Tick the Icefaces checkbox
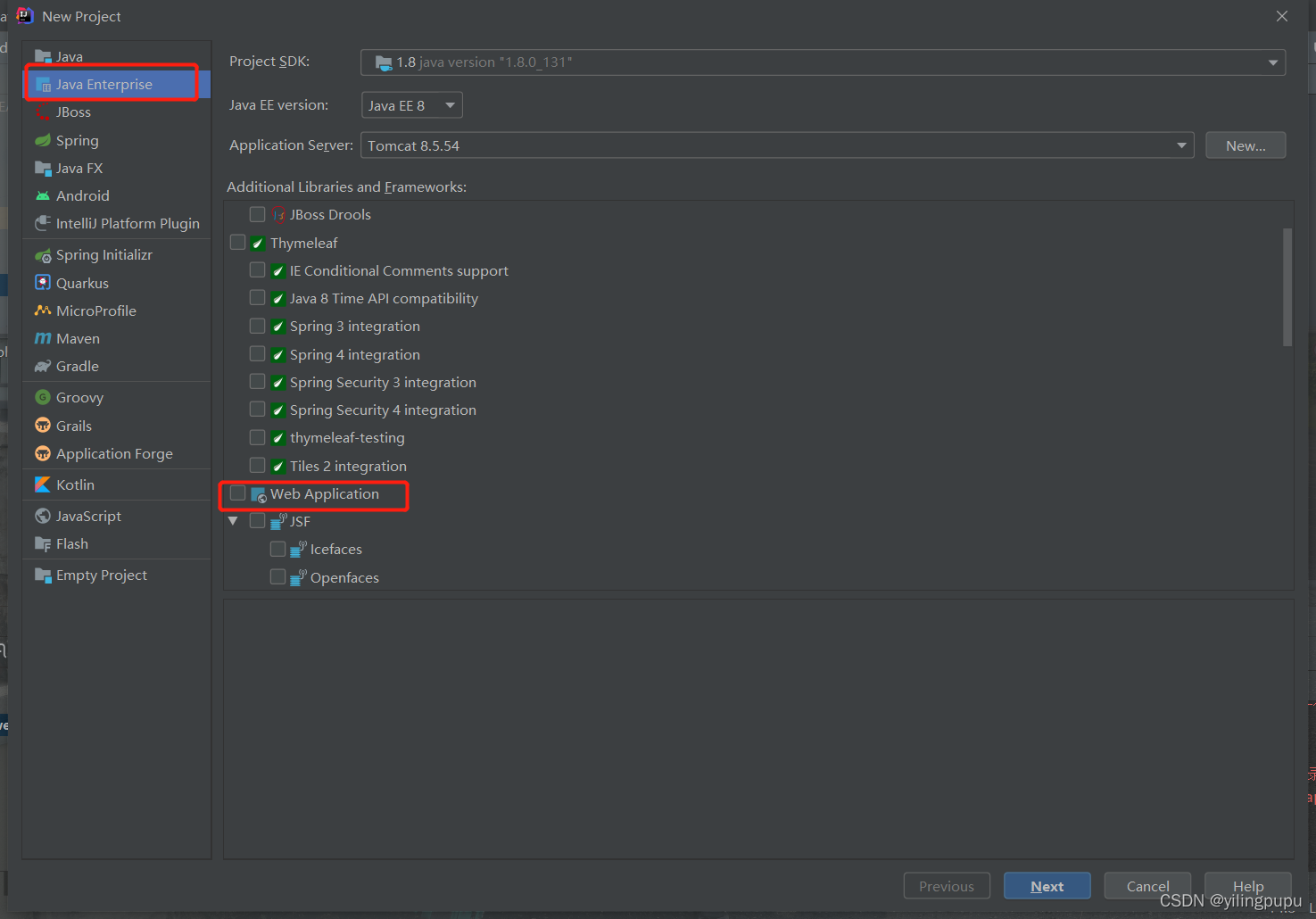Image resolution: width=1316 pixels, height=919 pixels. coord(278,549)
